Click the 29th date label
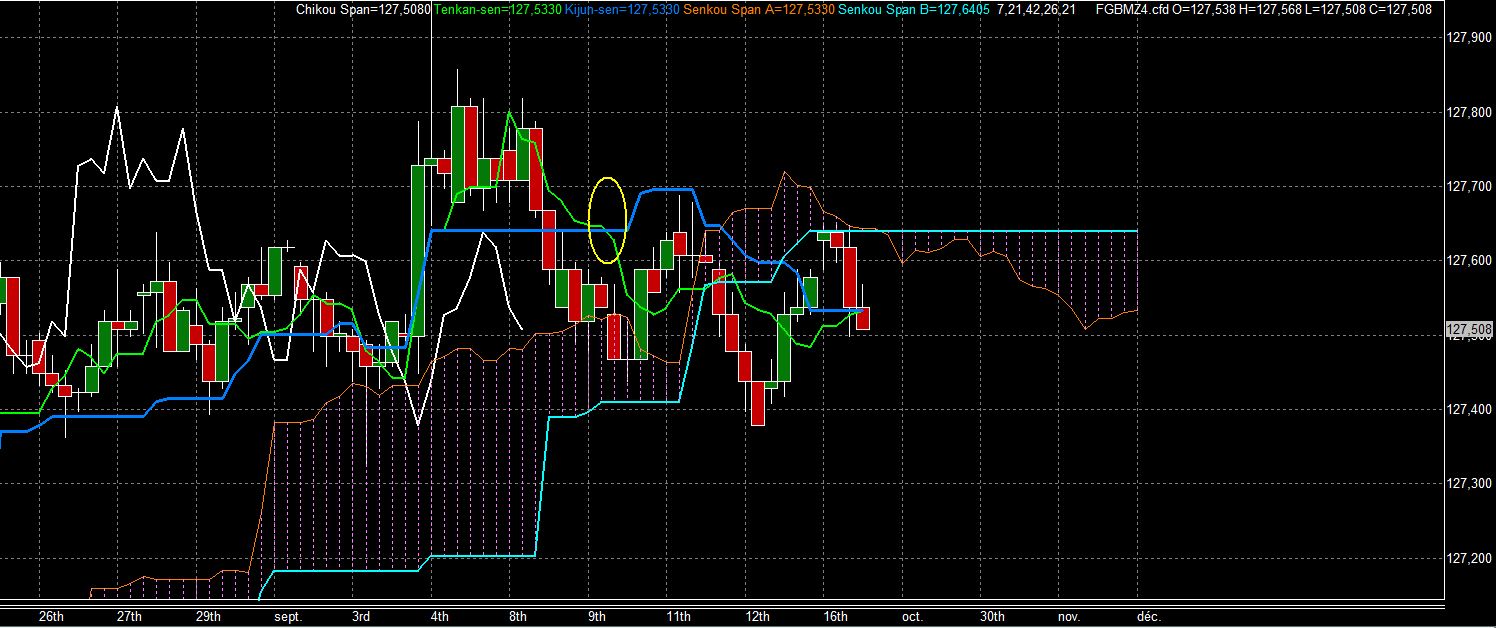The image size is (1496, 628). pos(207,616)
